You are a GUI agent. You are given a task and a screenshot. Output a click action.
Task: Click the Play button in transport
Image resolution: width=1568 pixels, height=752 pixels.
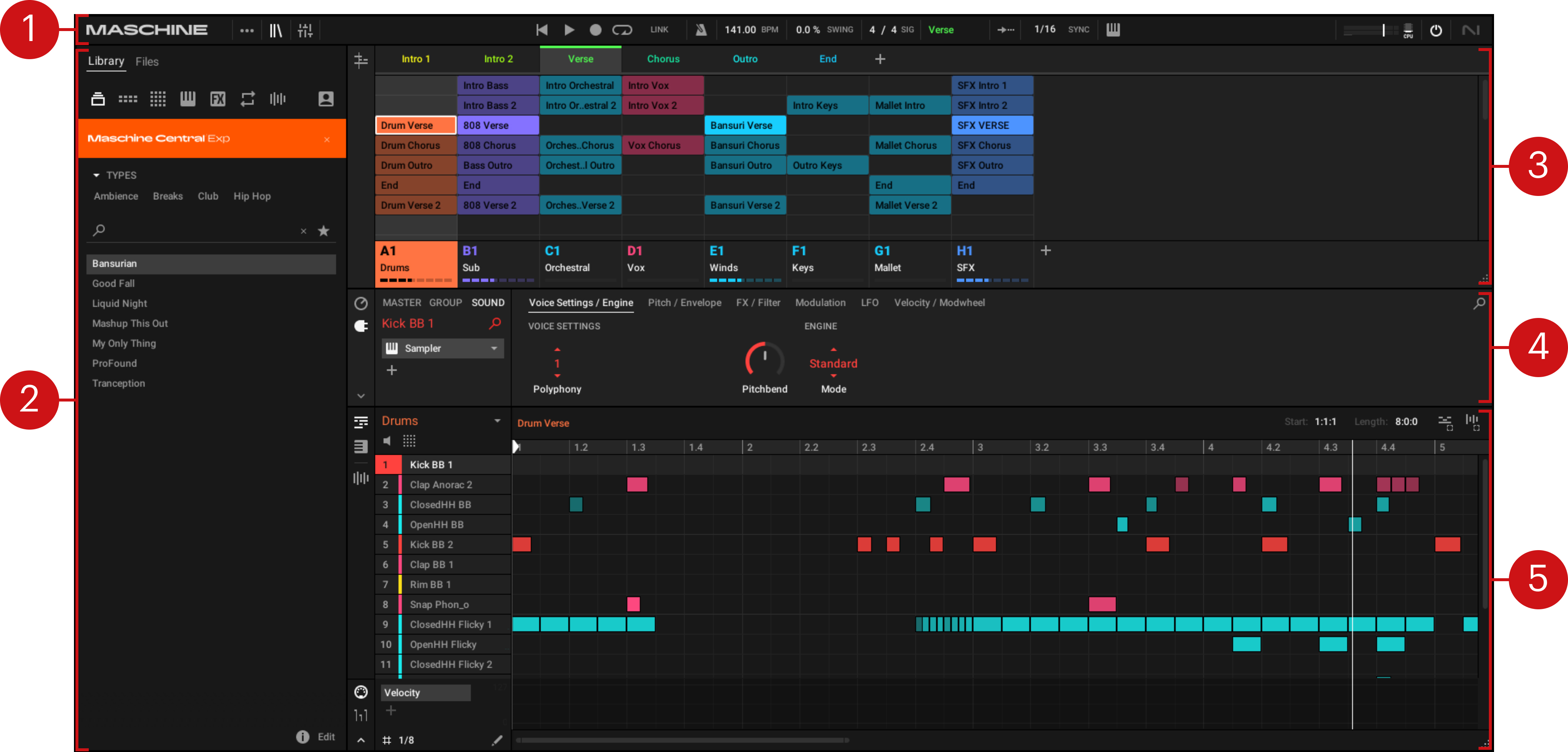568,30
